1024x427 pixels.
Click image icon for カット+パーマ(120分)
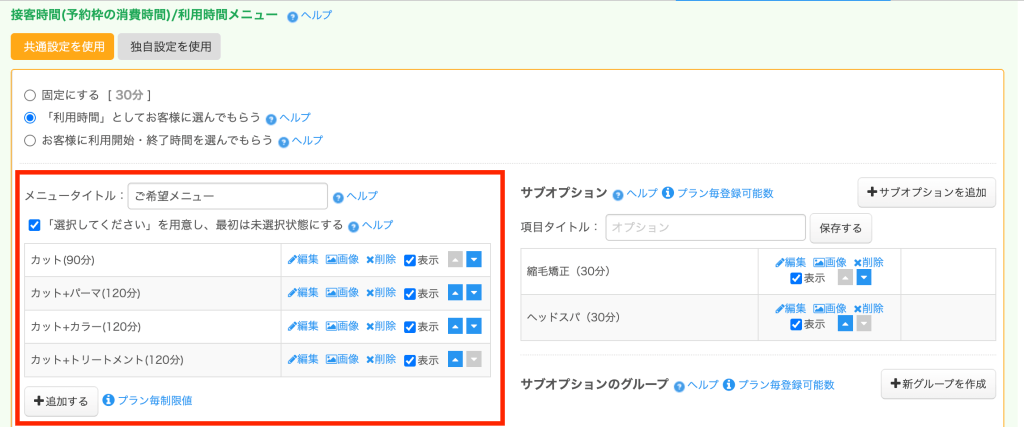pyautogui.click(x=342, y=293)
